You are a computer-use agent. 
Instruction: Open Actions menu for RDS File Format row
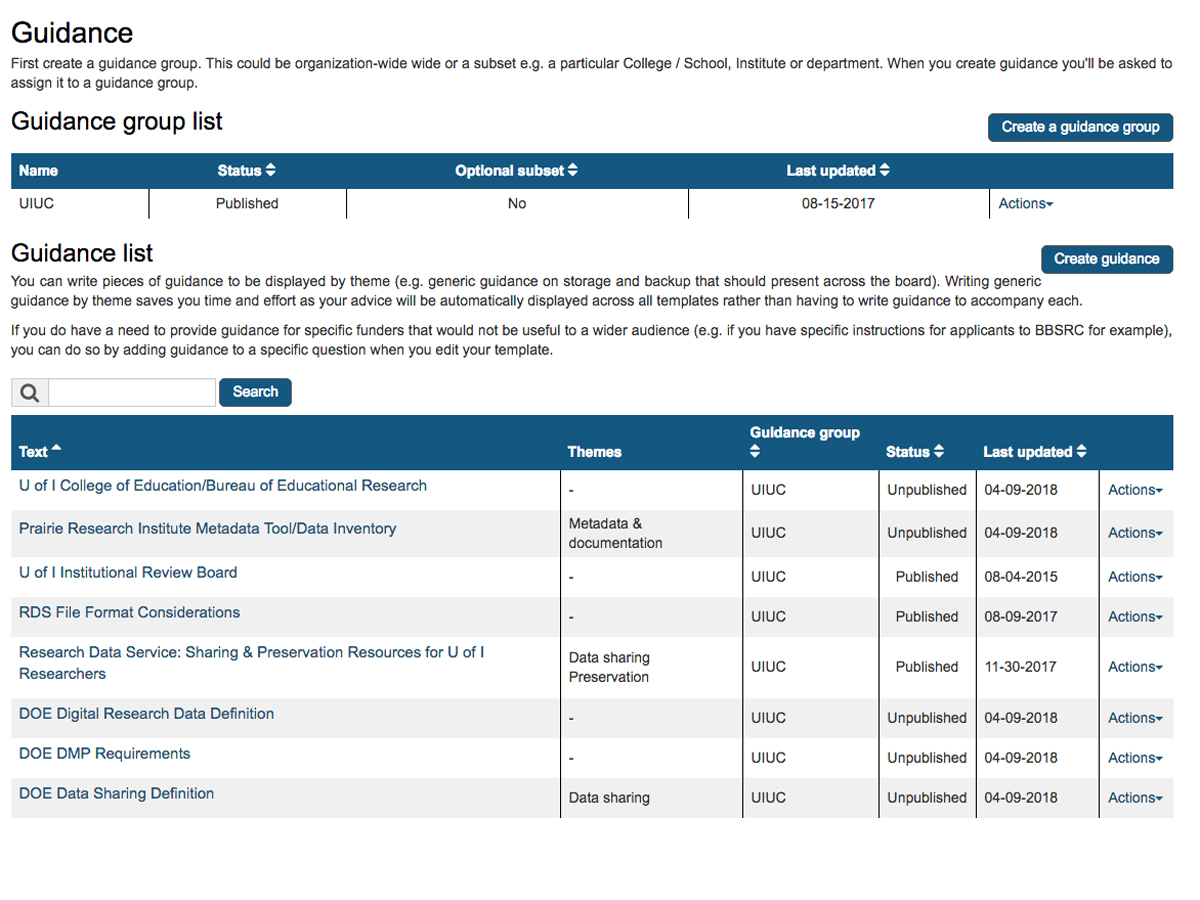[x=1135, y=617]
